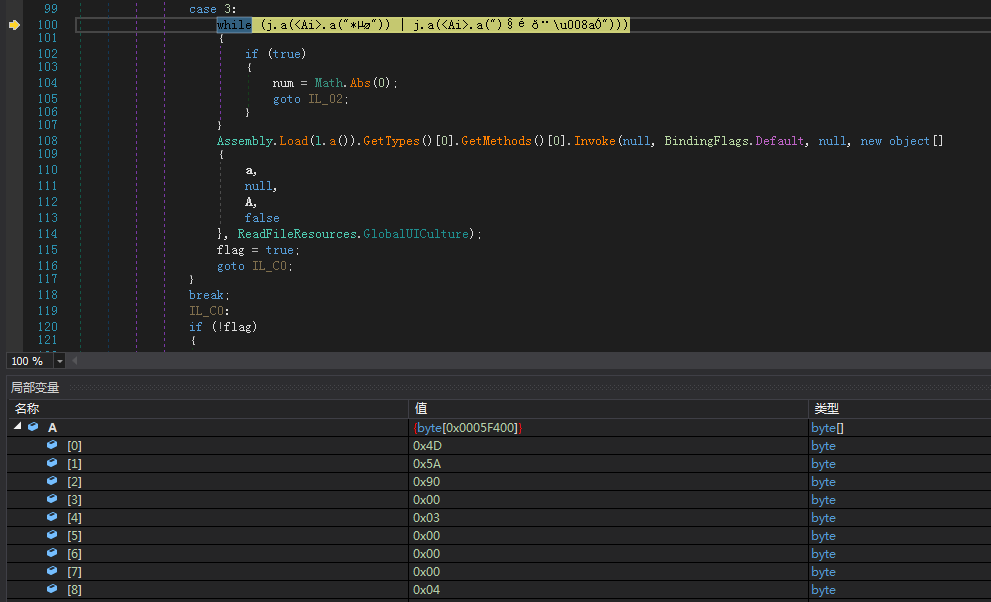The height and width of the screenshot is (602, 991).
Task: Click the ReadFileResources class reference
Action: tap(296, 233)
